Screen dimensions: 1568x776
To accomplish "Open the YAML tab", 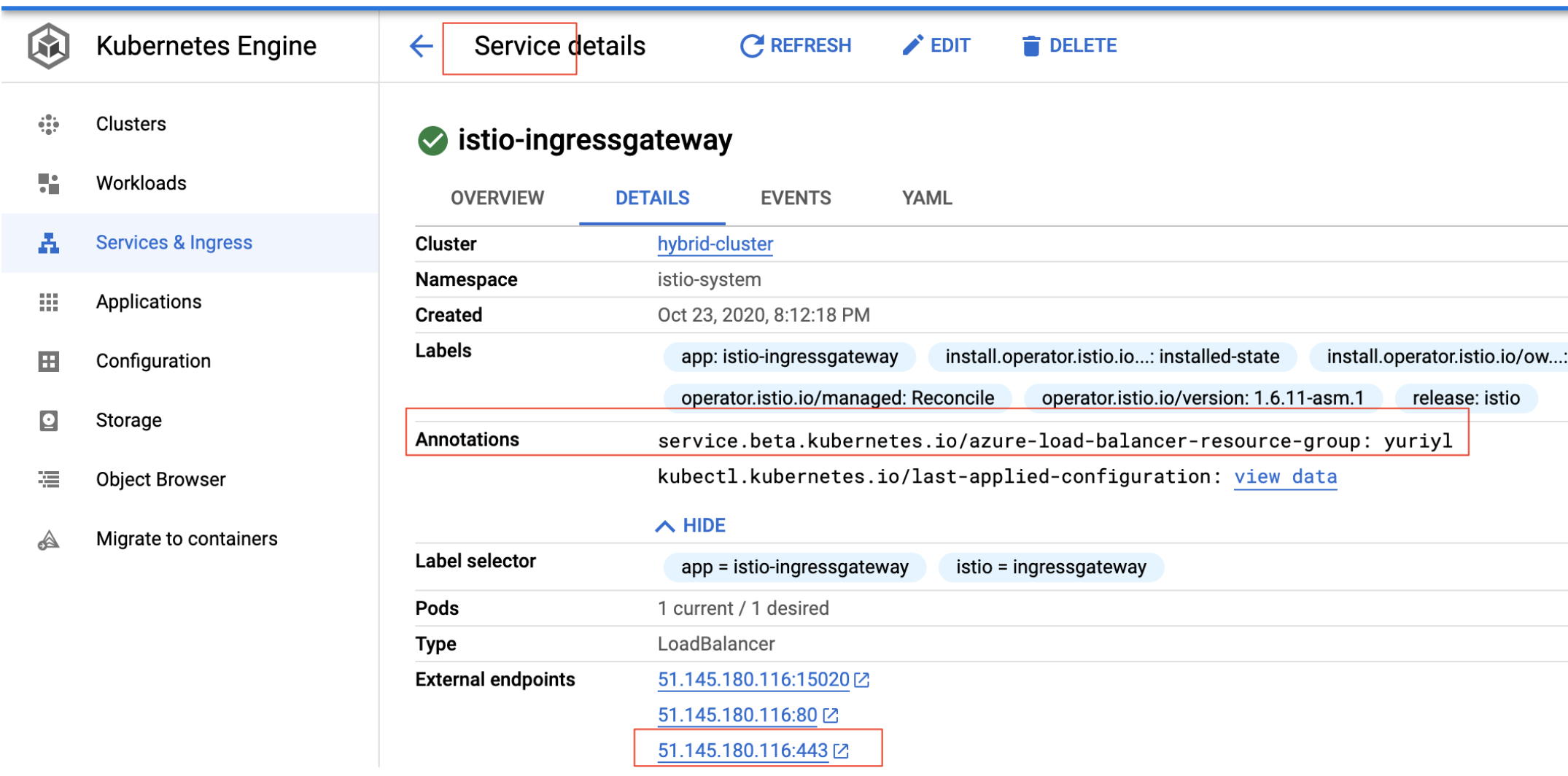I will (x=927, y=198).
